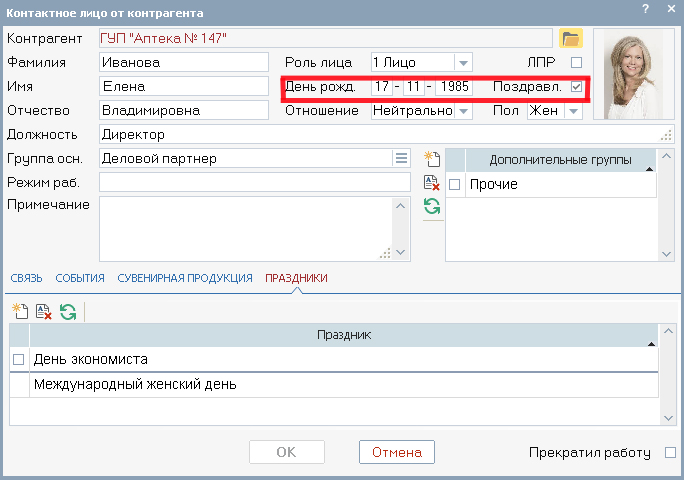The height and width of the screenshot is (480, 684).
Task: Toggle the ЛПР checkbox
Action: pyautogui.click(x=576, y=62)
